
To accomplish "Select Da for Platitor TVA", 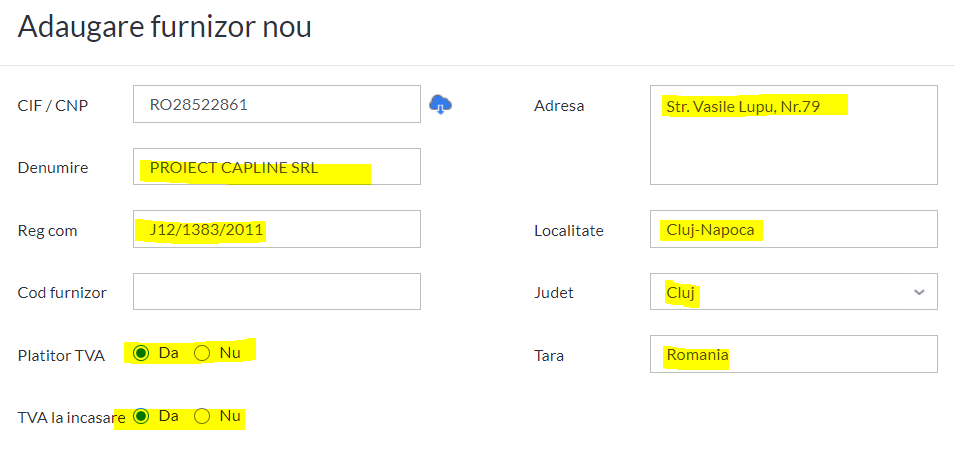I will (141, 353).
